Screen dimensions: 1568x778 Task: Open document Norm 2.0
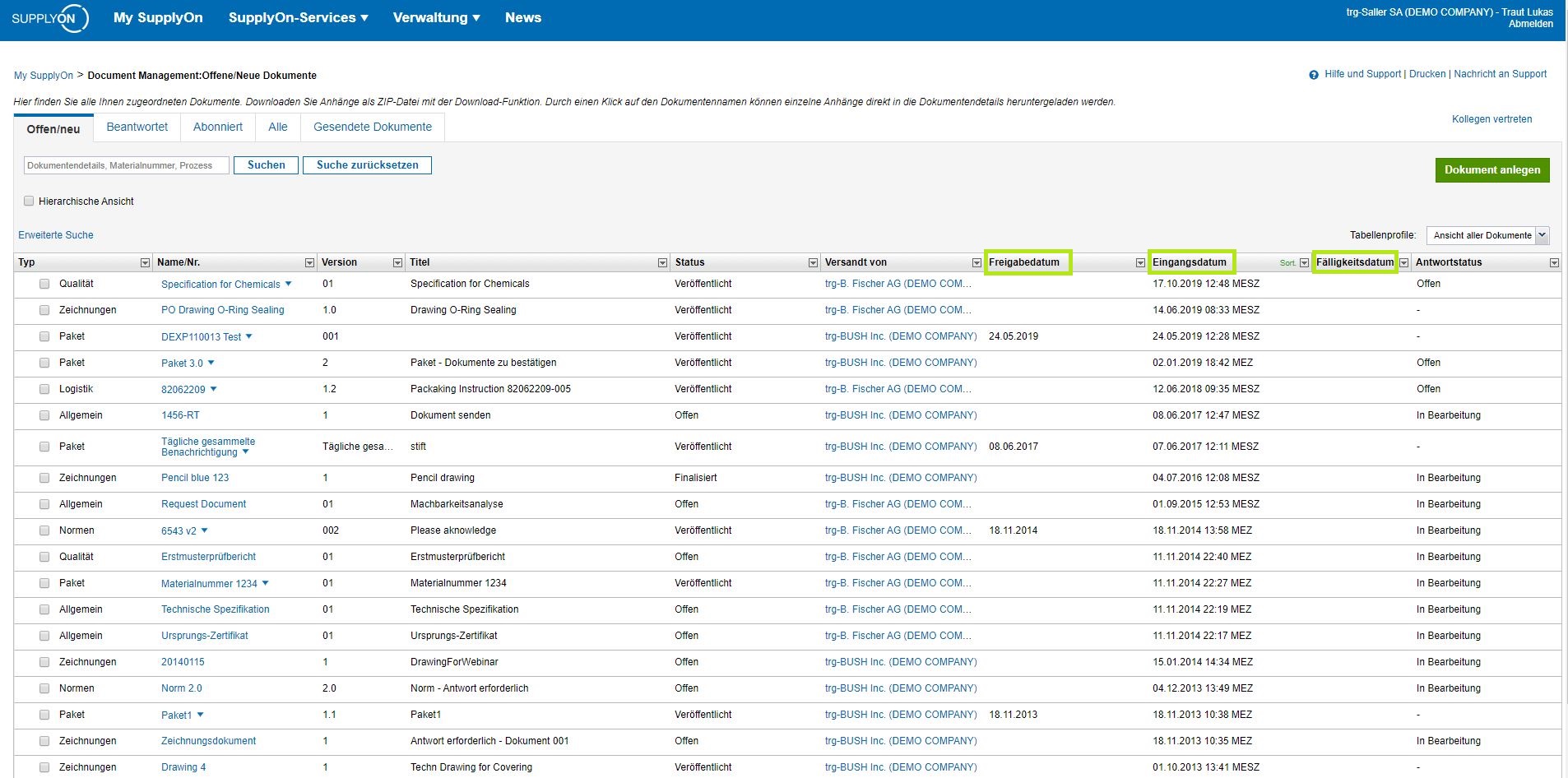pyautogui.click(x=182, y=688)
